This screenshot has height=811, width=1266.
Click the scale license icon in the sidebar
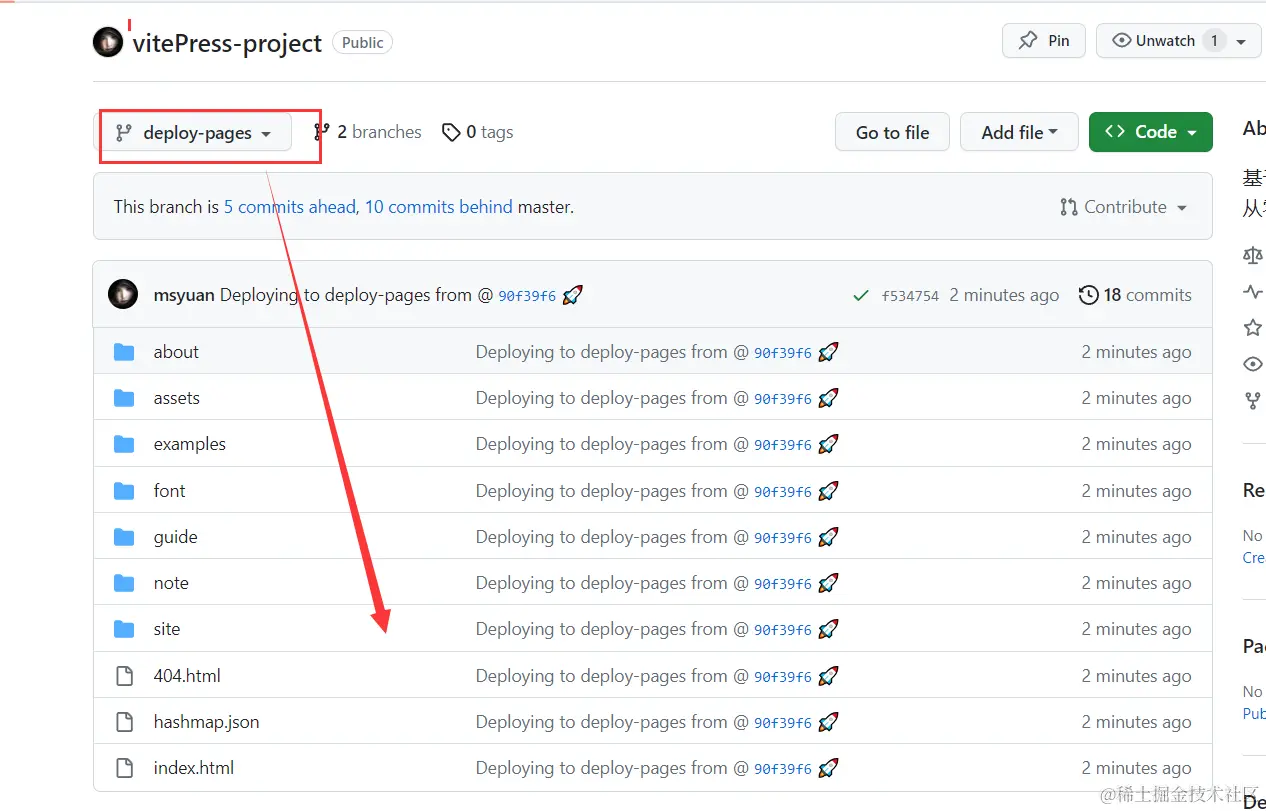(x=1252, y=255)
